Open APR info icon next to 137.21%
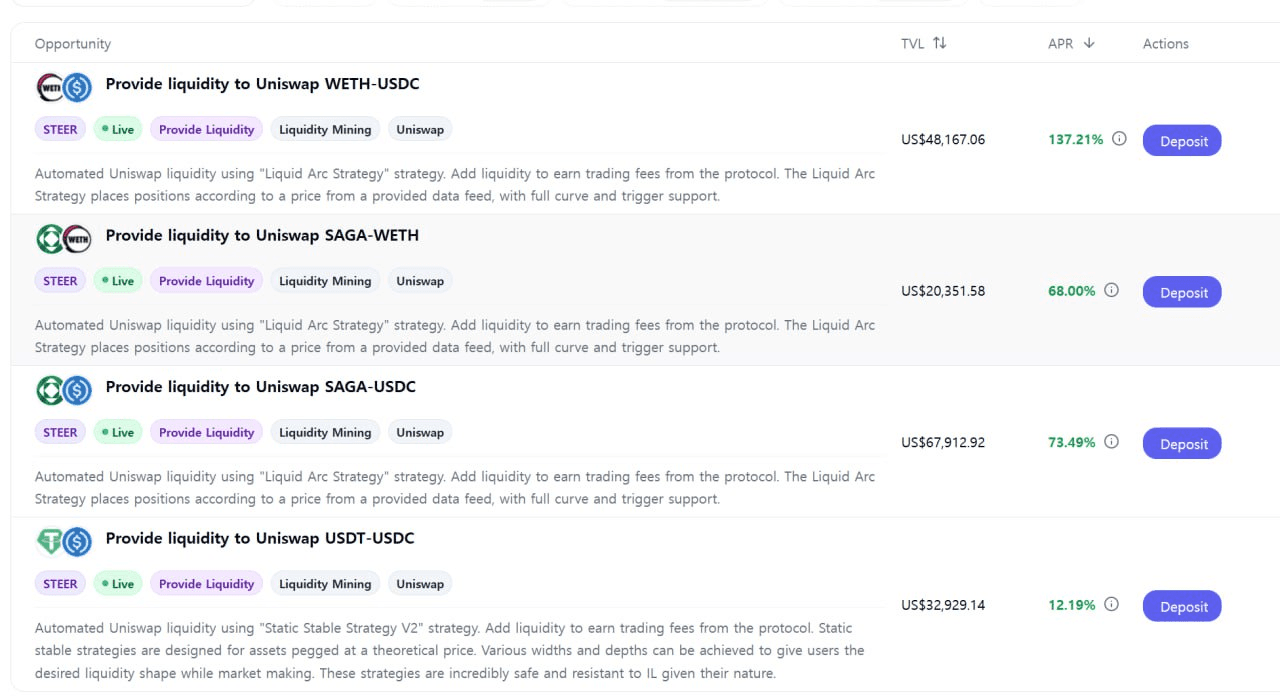Image resolution: width=1280 pixels, height=699 pixels. (1119, 139)
